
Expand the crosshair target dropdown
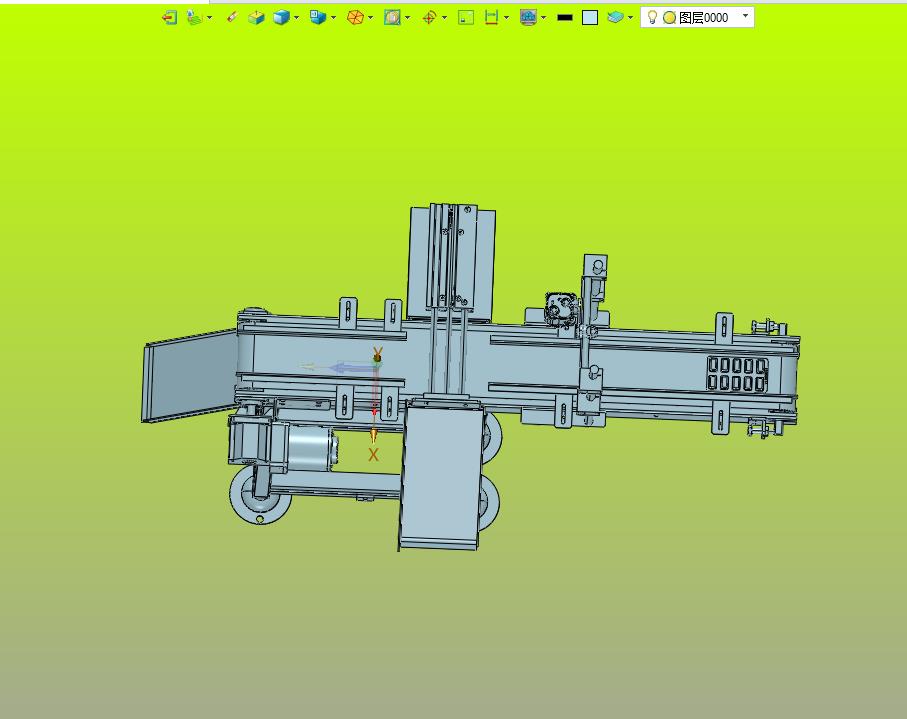pos(444,18)
